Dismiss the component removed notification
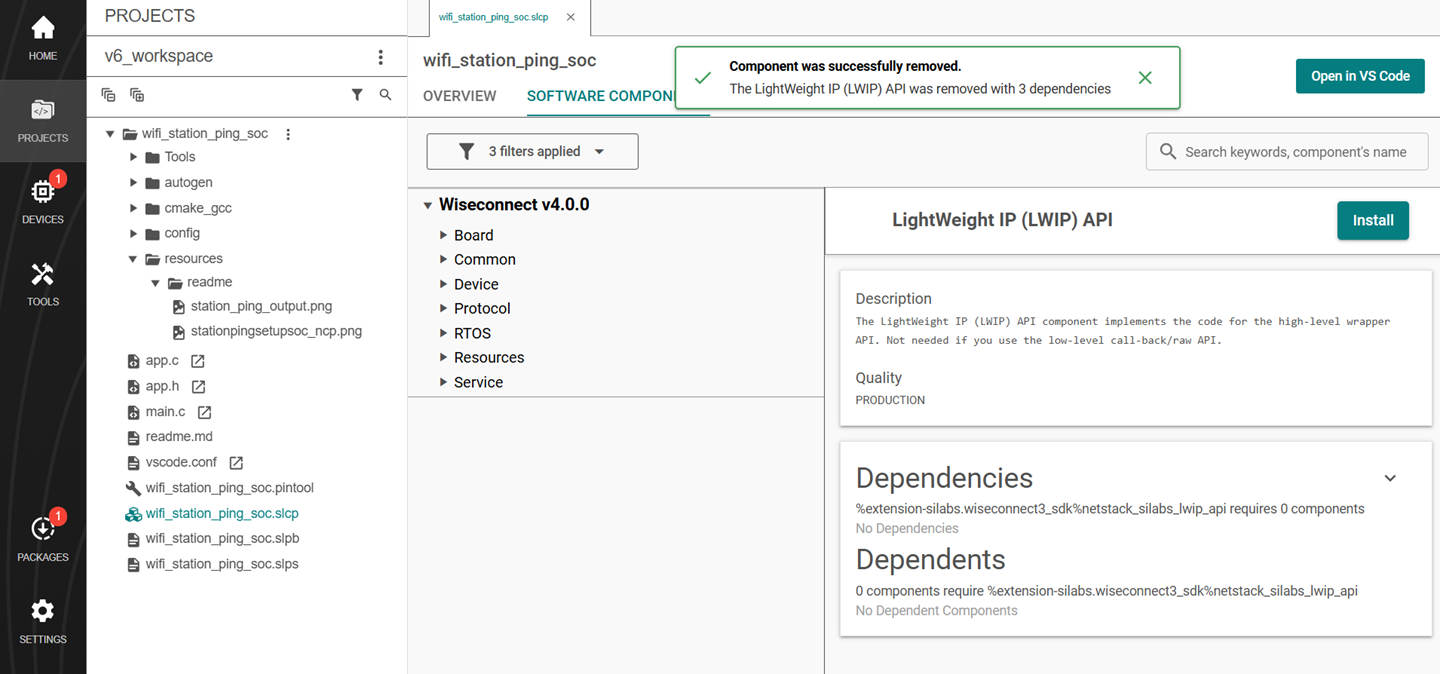Viewport: 1440px width, 674px height. point(1144,76)
